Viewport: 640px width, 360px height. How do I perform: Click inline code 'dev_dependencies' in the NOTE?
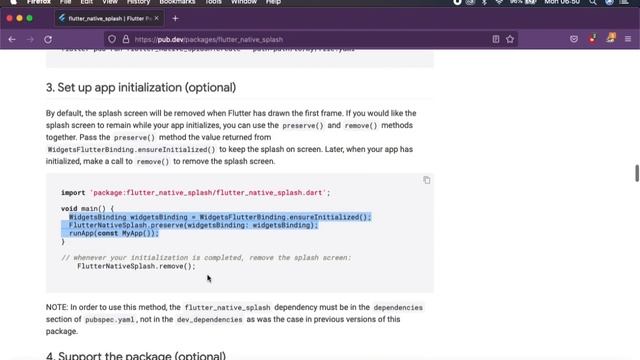209,320
